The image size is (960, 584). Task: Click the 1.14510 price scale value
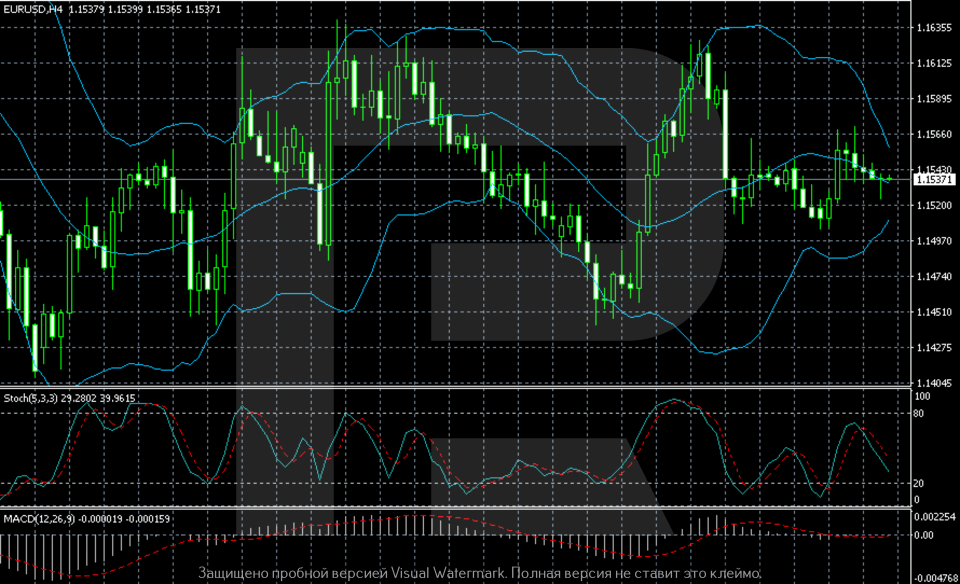[934, 312]
